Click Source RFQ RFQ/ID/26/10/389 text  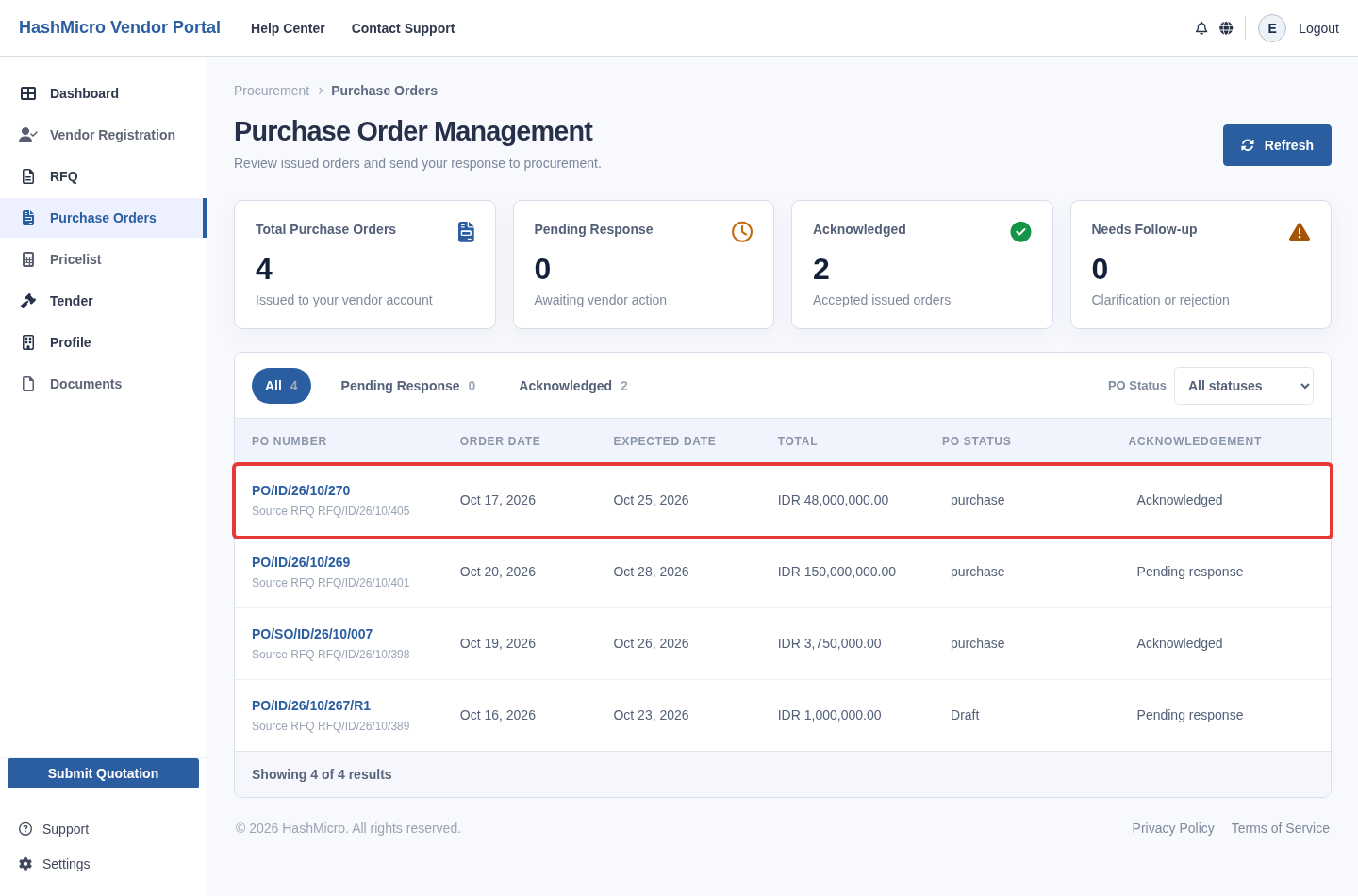coord(331,726)
